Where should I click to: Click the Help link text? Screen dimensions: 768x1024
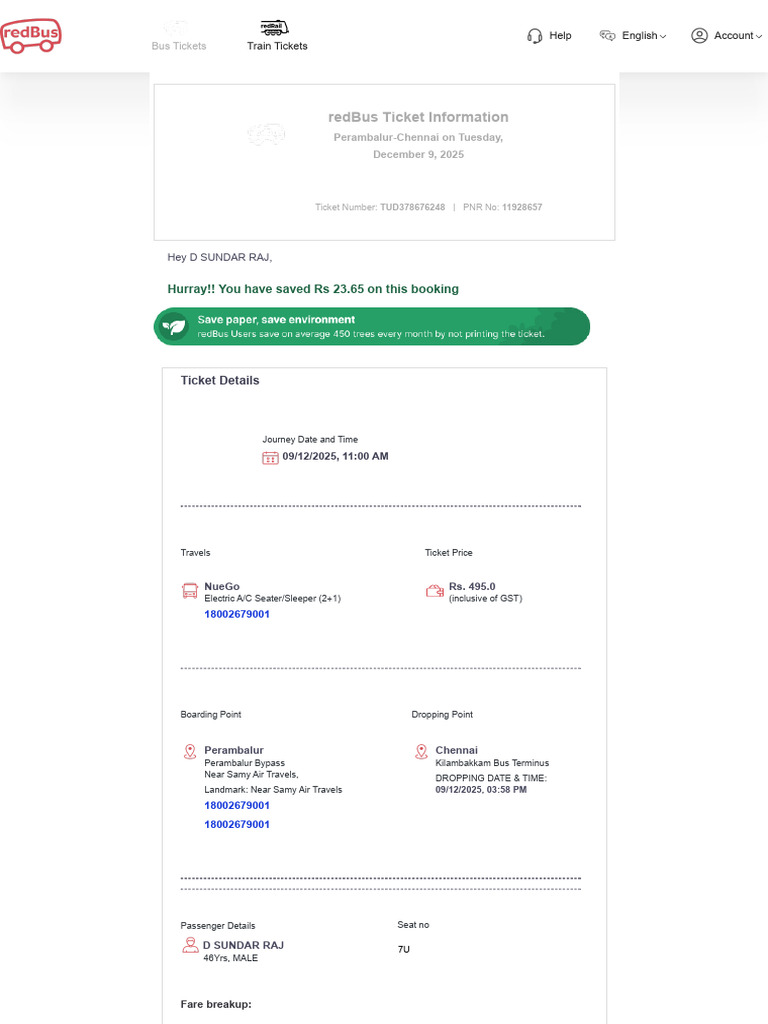pyautogui.click(x=560, y=36)
